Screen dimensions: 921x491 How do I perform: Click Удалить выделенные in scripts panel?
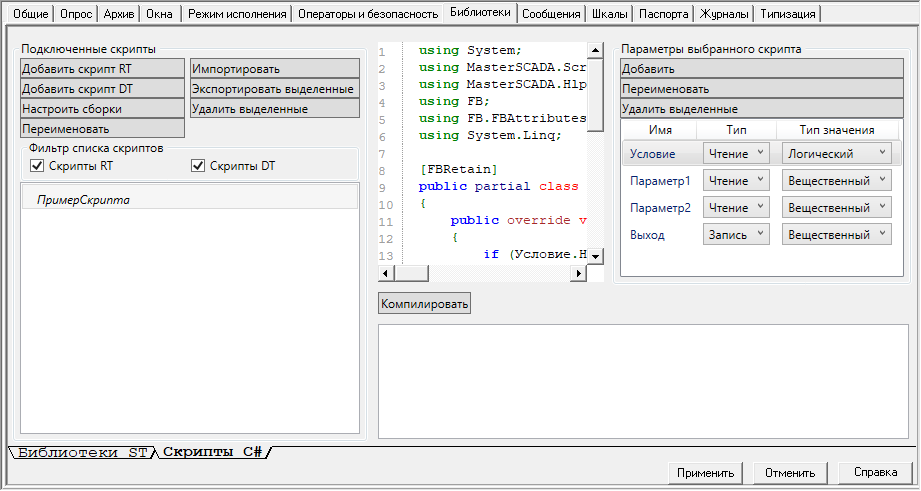click(x=275, y=109)
